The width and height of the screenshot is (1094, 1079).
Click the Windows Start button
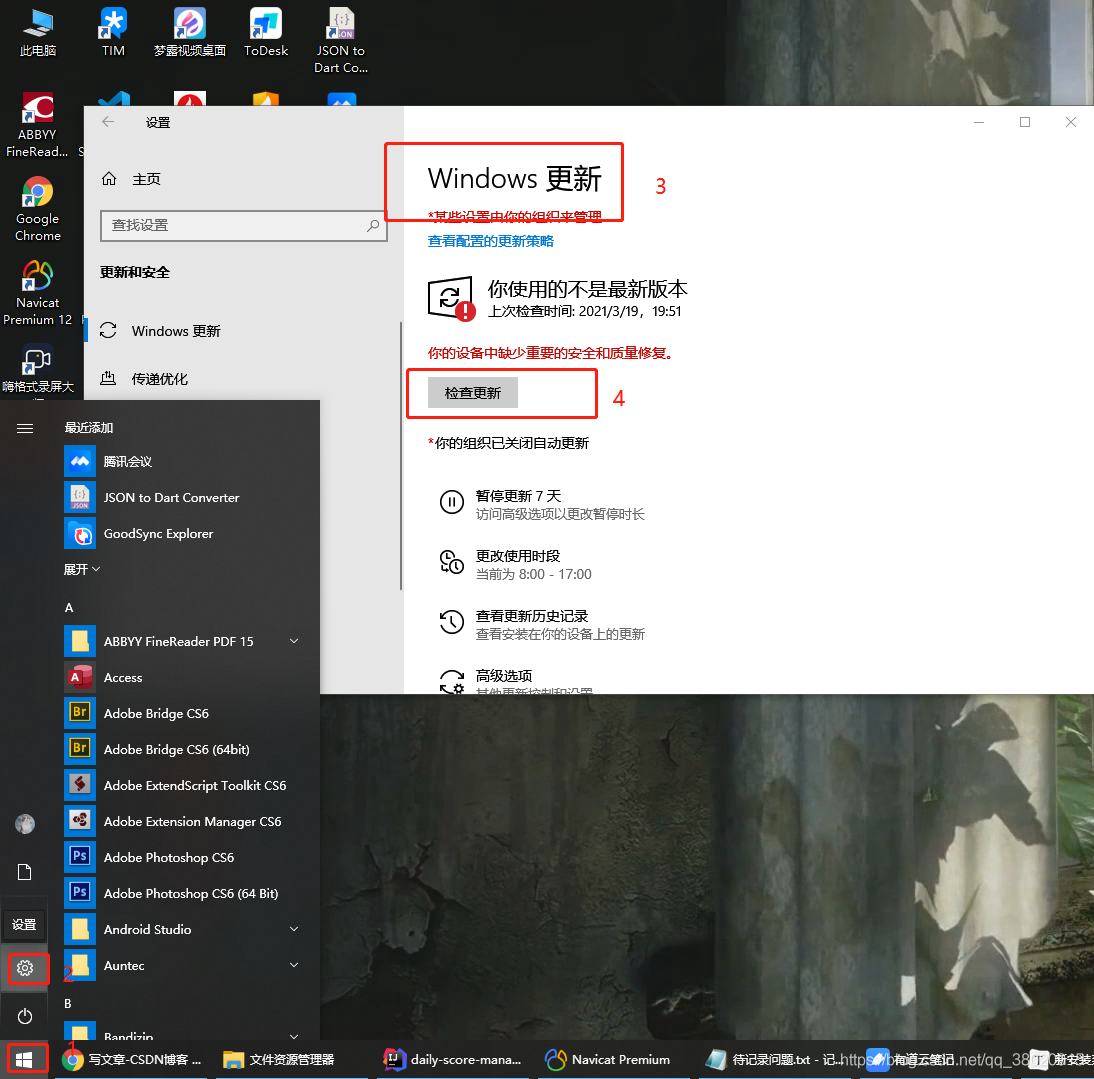coord(24,1060)
